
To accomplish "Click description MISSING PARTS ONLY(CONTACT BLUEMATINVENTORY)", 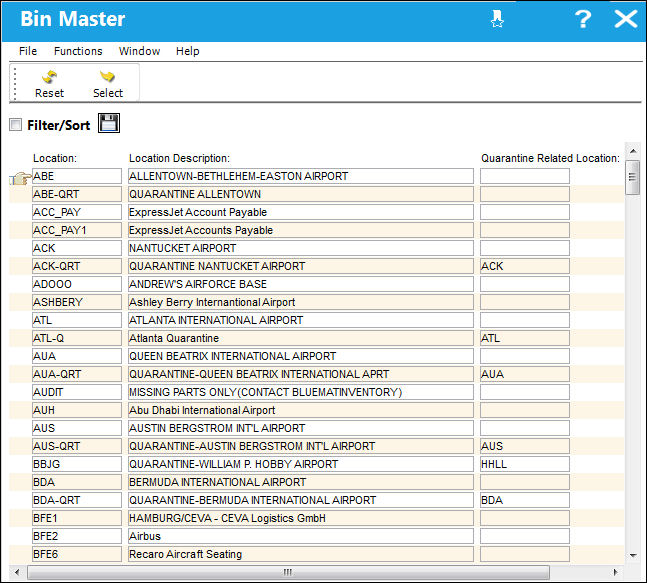I will click(x=301, y=392).
